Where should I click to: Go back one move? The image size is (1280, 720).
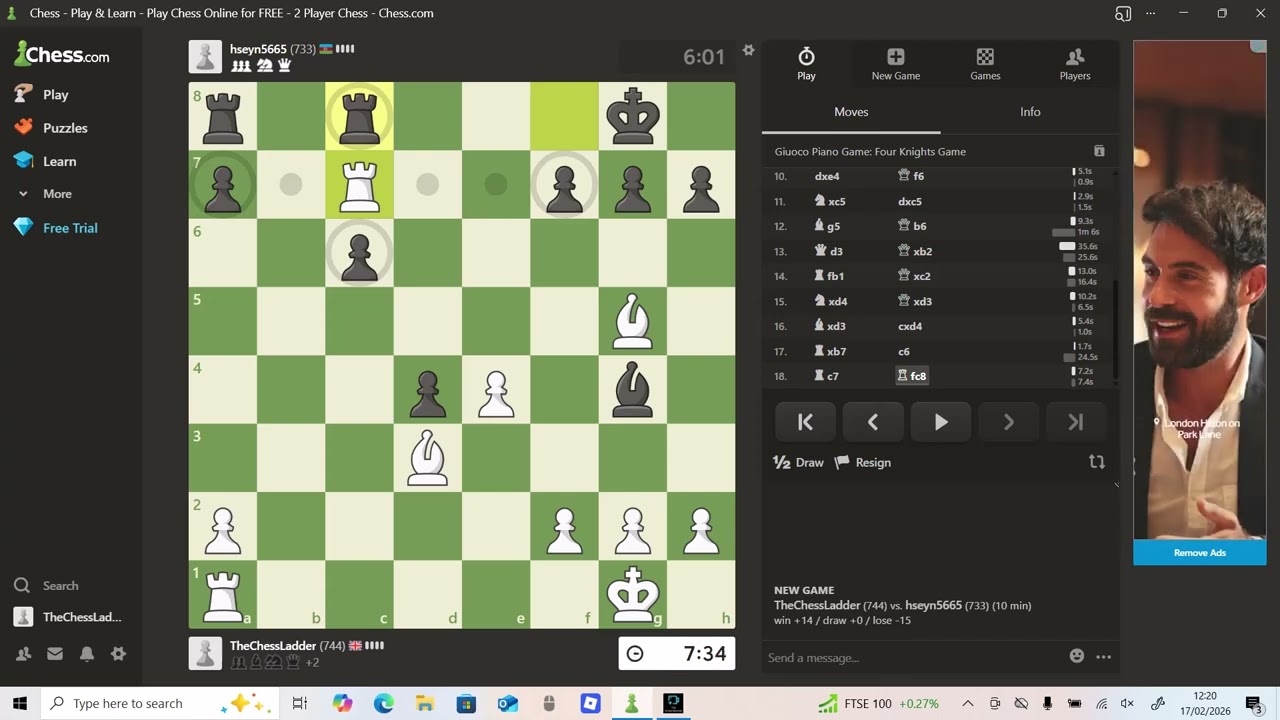[x=873, y=422]
